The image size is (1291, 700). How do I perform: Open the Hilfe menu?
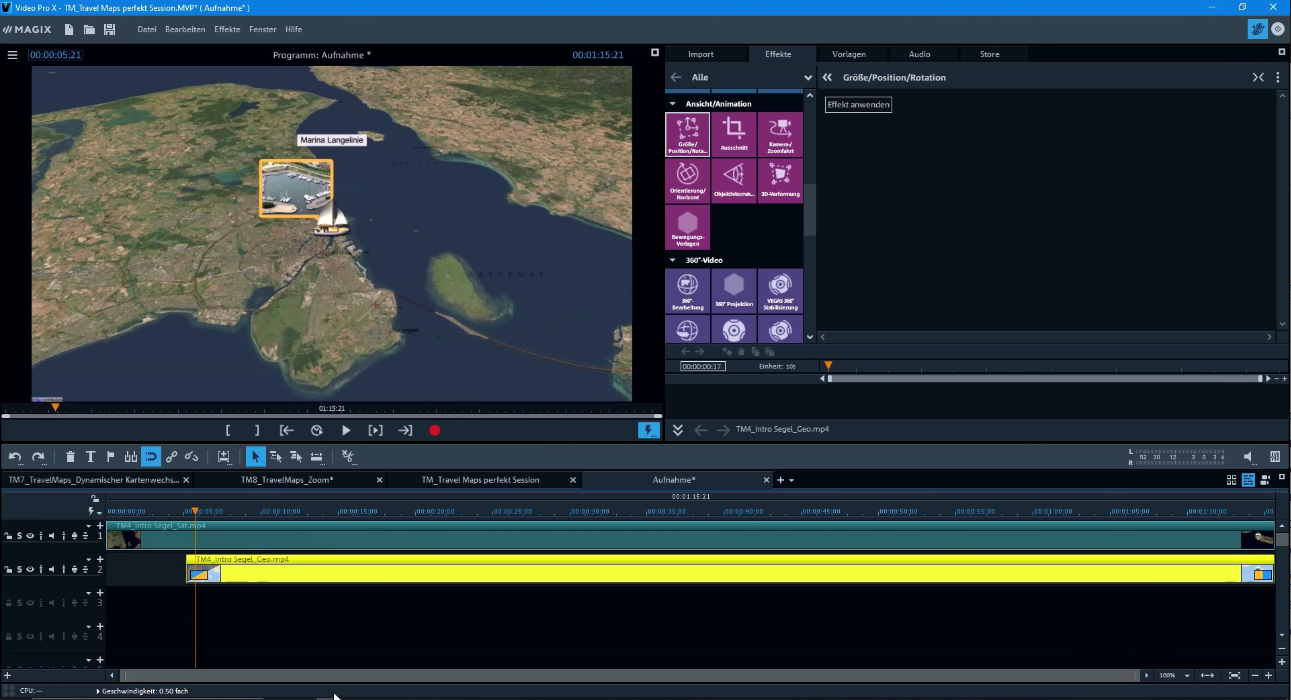pyautogui.click(x=293, y=29)
